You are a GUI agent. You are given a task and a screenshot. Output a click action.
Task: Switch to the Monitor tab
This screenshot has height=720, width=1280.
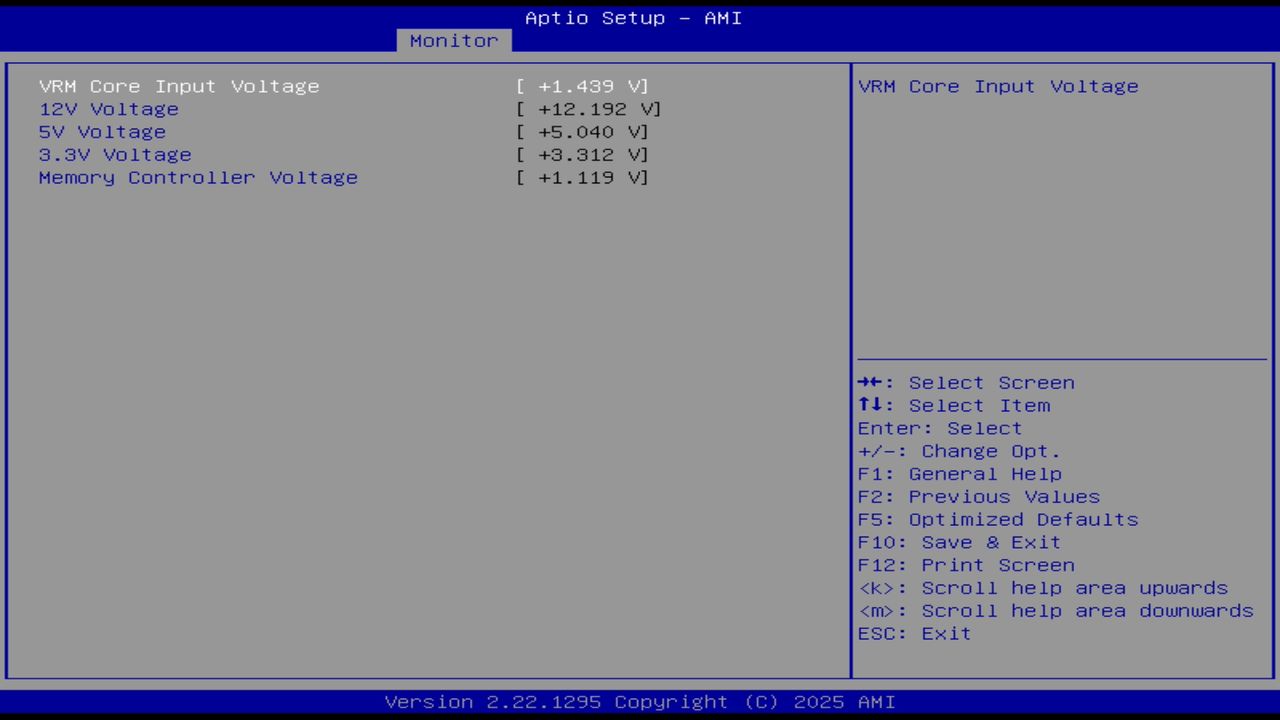click(x=453, y=40)
